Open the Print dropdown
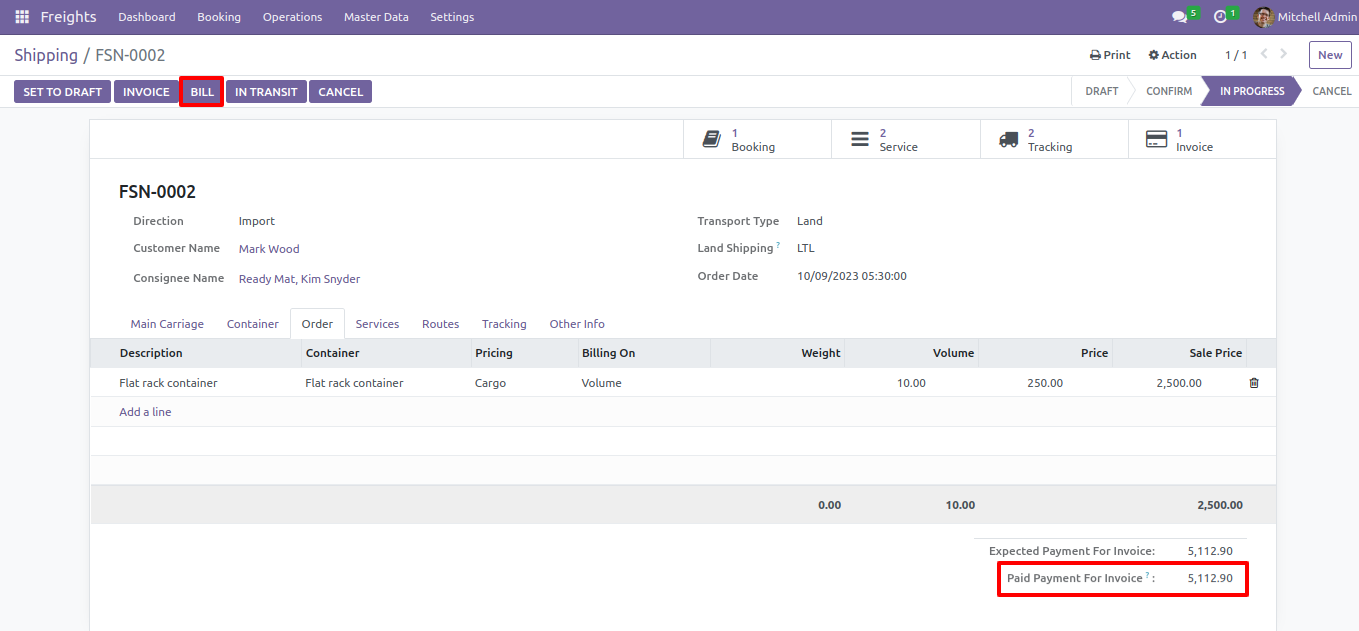This screenshot has height=631, width=1359. tap(1110, 55)
